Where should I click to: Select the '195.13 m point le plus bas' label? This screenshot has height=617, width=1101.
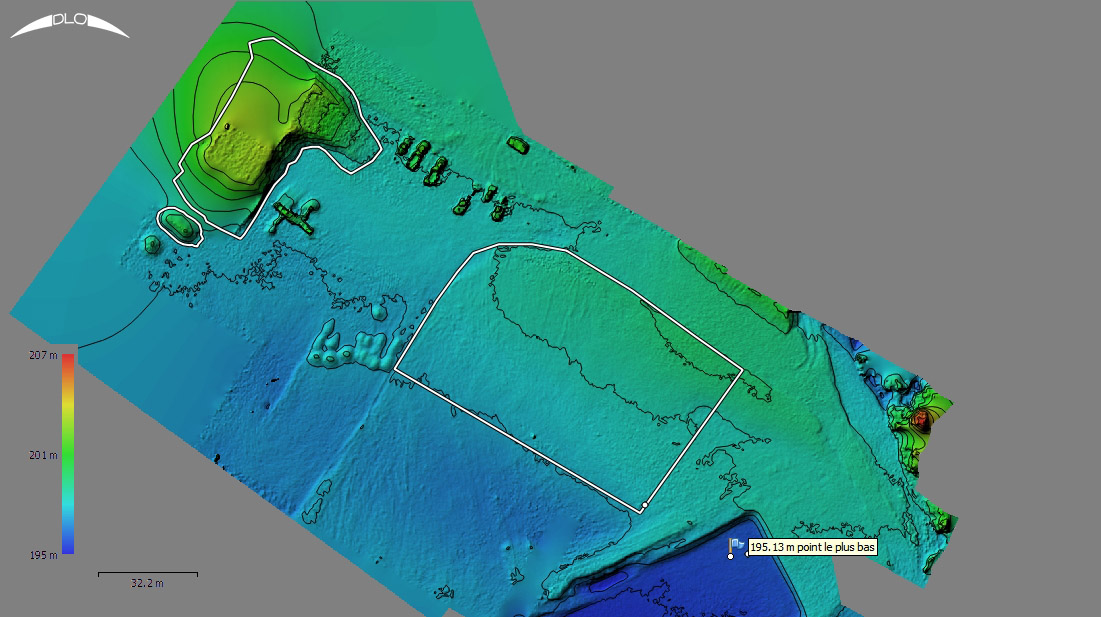tap(812, 547)
